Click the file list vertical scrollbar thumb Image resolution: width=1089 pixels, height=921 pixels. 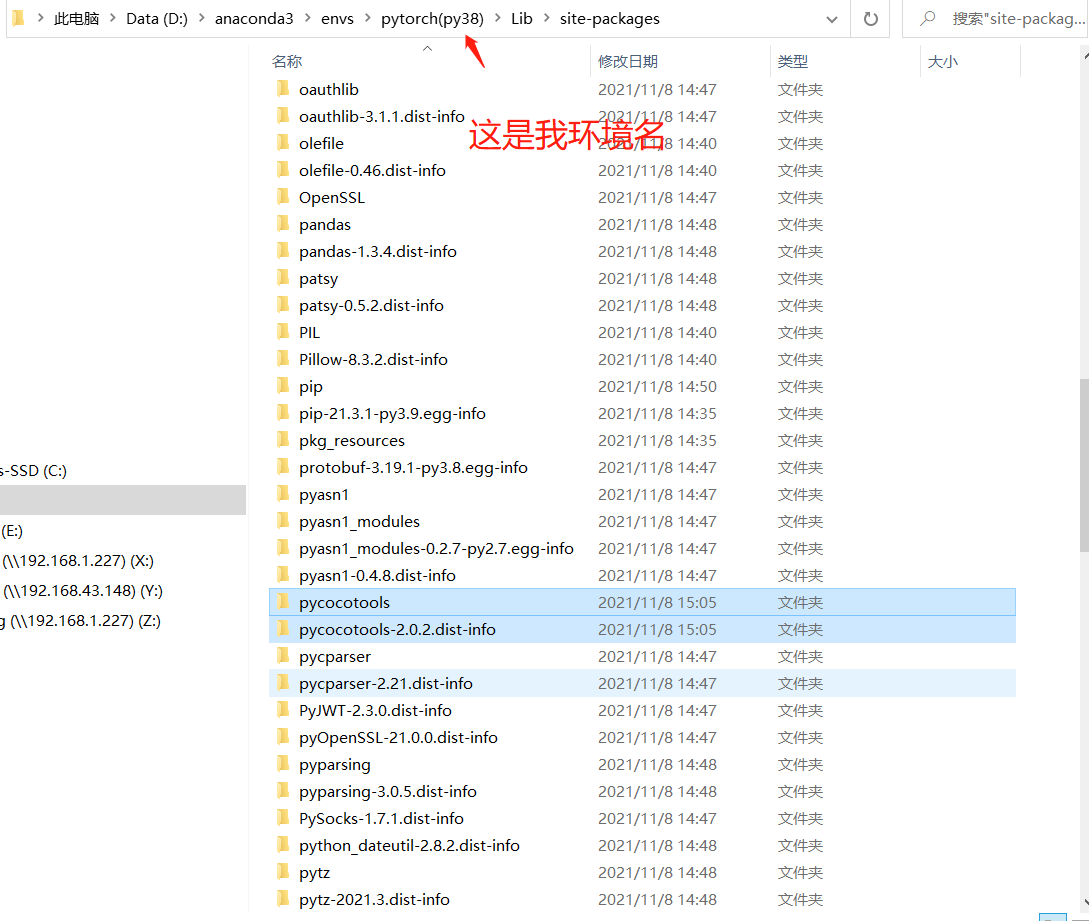click(1084, 465)
